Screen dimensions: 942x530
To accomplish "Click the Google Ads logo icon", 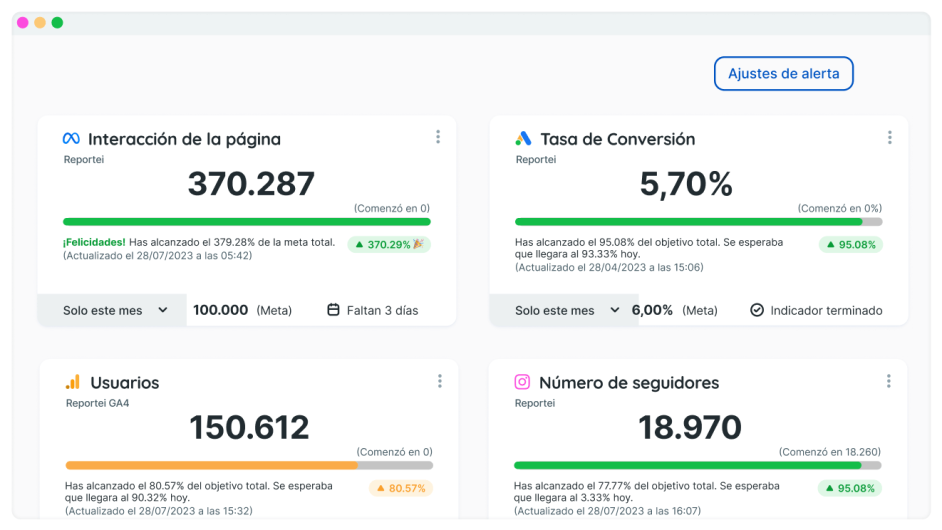I will (x=523, y=139).
